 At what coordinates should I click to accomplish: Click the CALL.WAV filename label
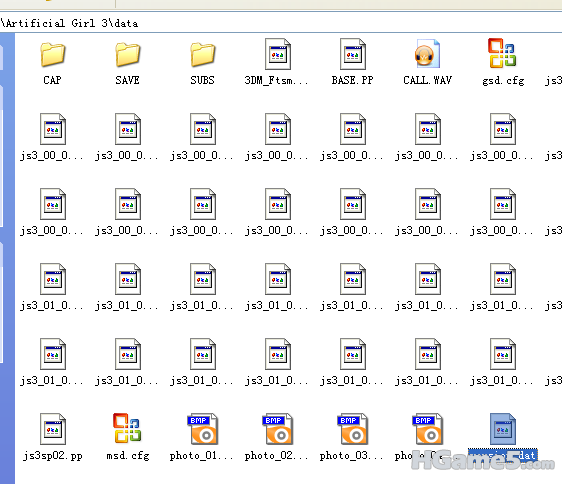[x=428, y=80]
